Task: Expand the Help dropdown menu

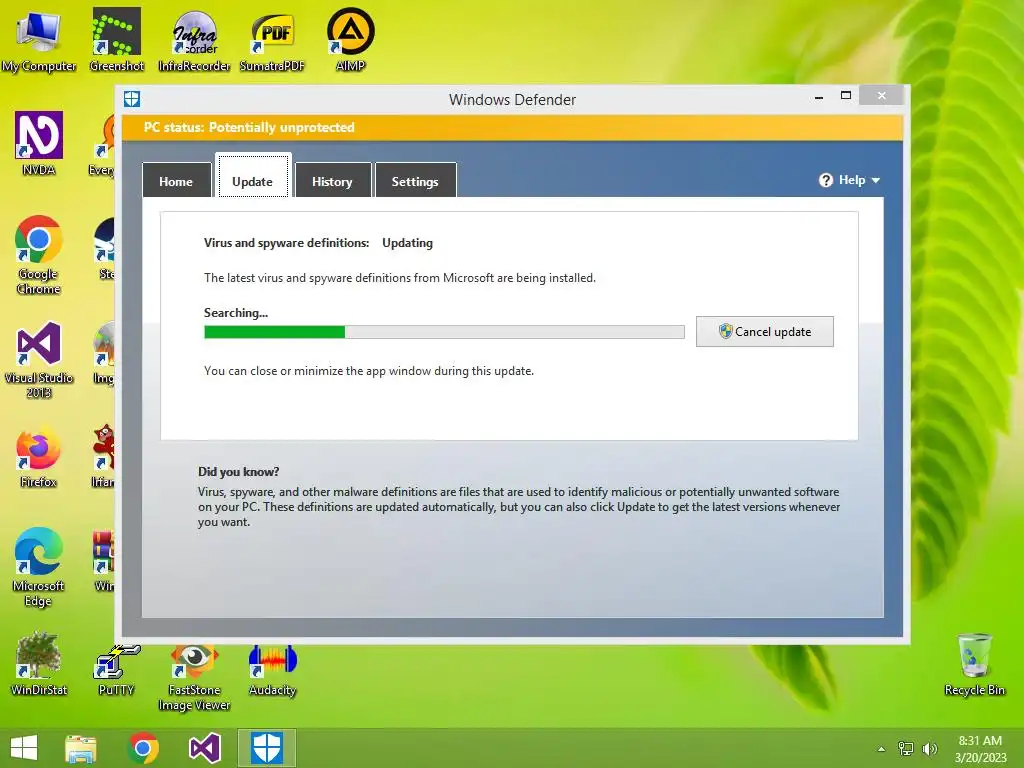Action: pos(850,180)
